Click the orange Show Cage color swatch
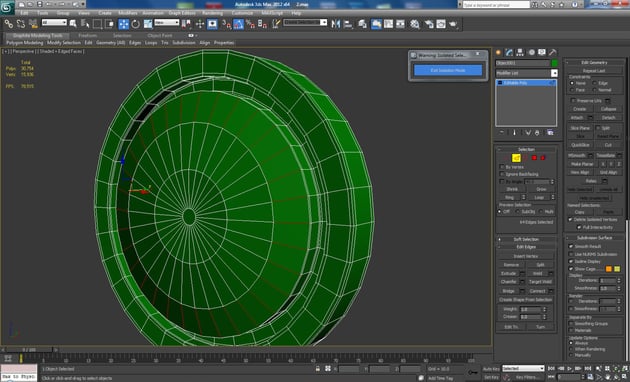630x382 pixels. (x=609, y=269)
